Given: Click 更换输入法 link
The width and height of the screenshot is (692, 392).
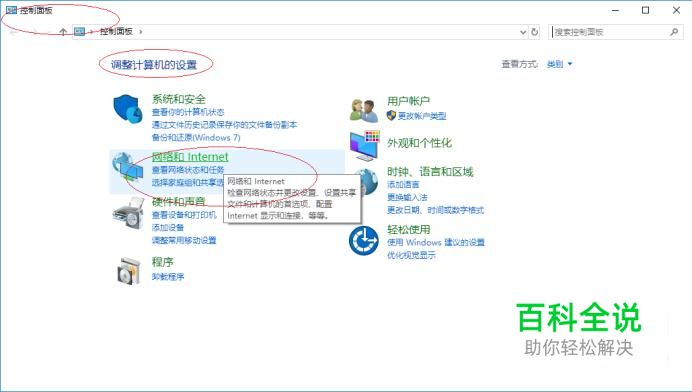Looking at the screenshot, I should point(407,197).
